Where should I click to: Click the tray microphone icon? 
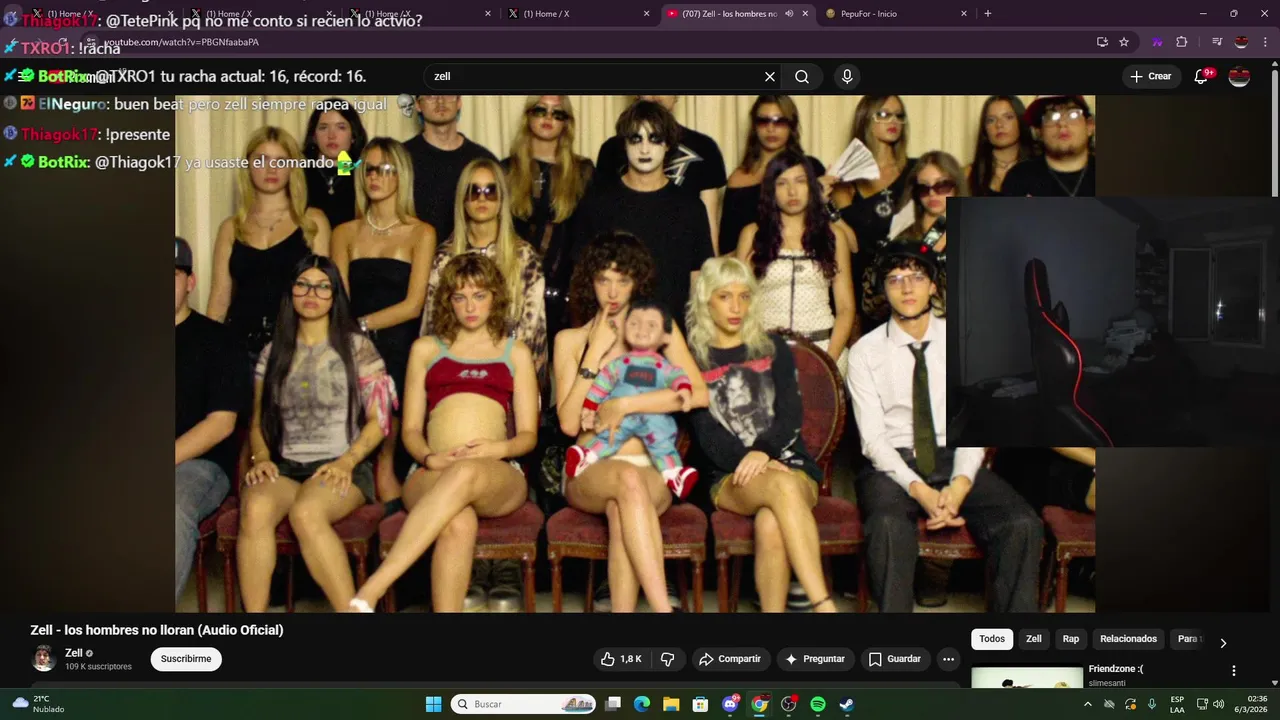1152,704
